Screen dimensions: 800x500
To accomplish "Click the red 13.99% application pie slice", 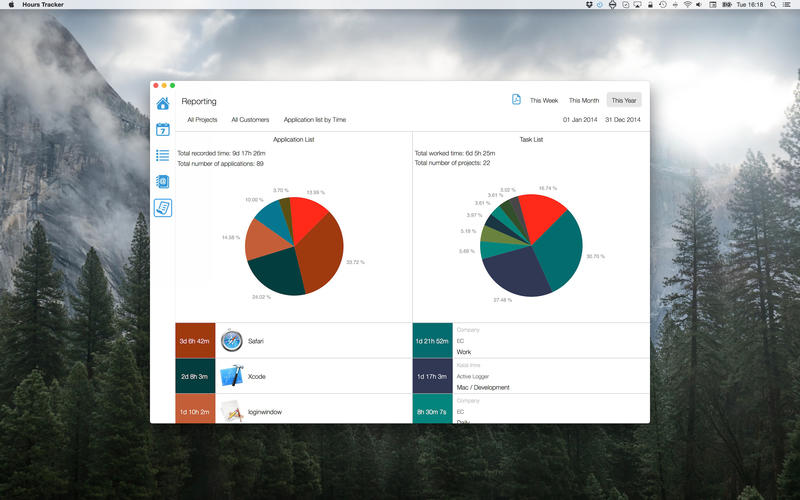I will pyautogui.click(x=307, y=217).
